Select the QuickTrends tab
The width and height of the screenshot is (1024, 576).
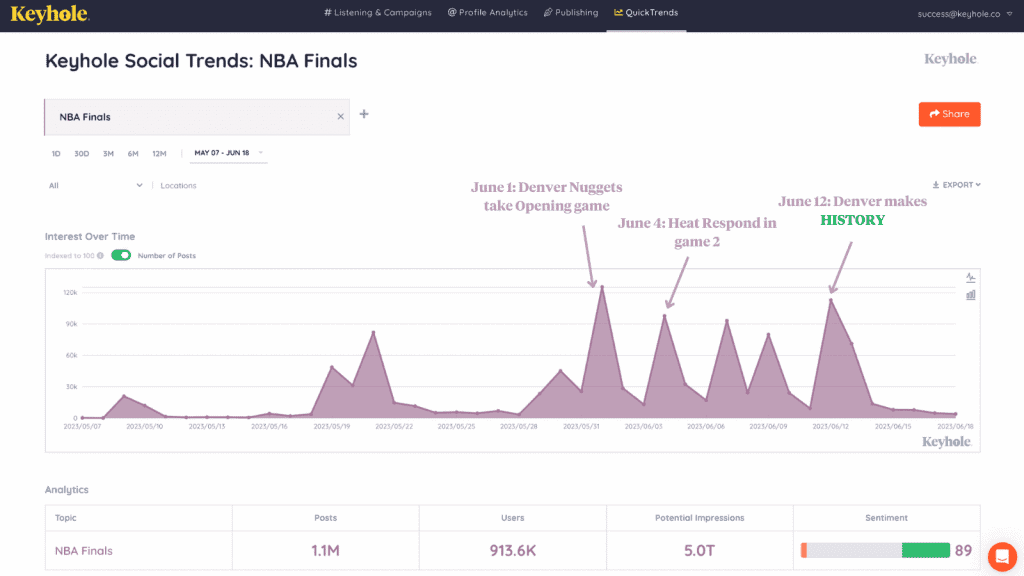(646, 12)
